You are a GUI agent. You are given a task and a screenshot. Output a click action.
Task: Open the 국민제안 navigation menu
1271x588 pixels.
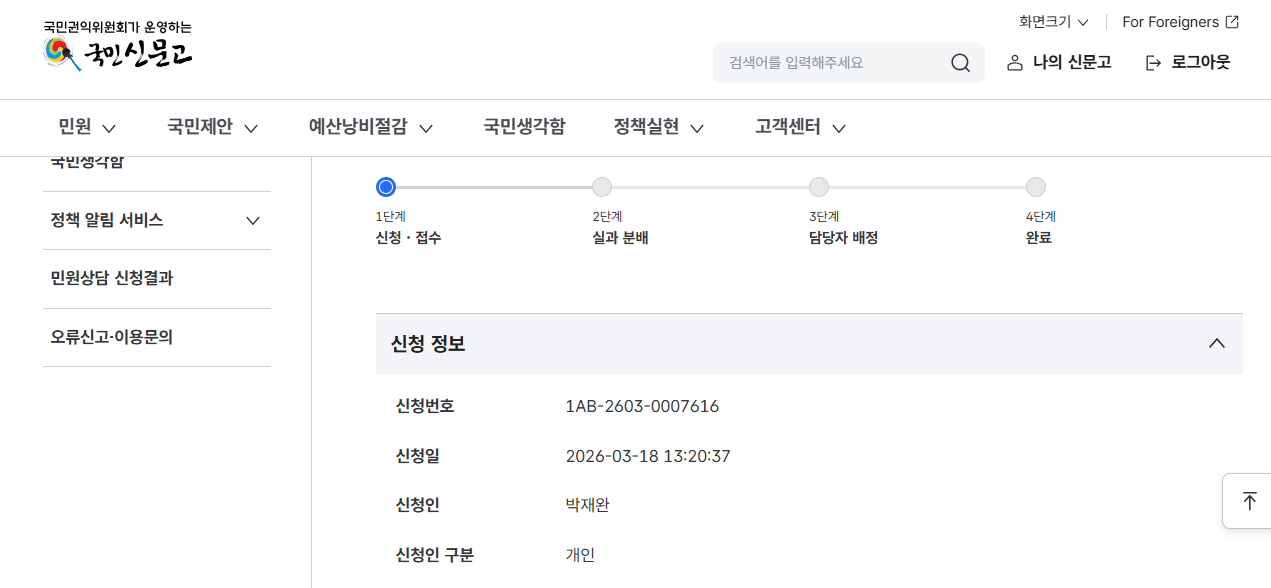pyautogui.click(x=212, y=127)
